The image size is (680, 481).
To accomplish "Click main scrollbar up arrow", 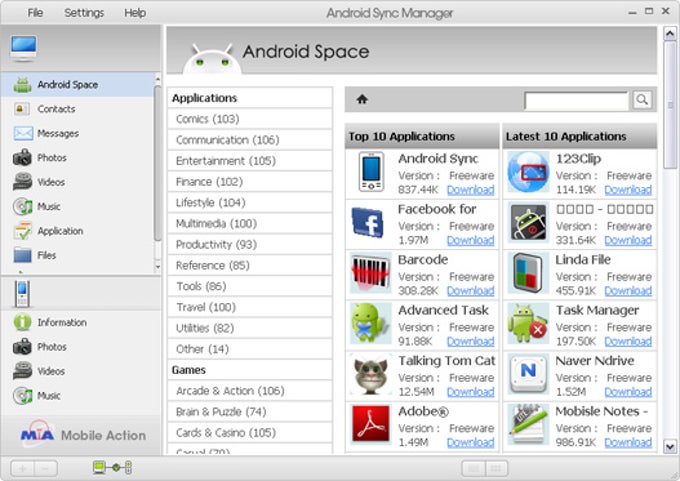I will point(670,33).
